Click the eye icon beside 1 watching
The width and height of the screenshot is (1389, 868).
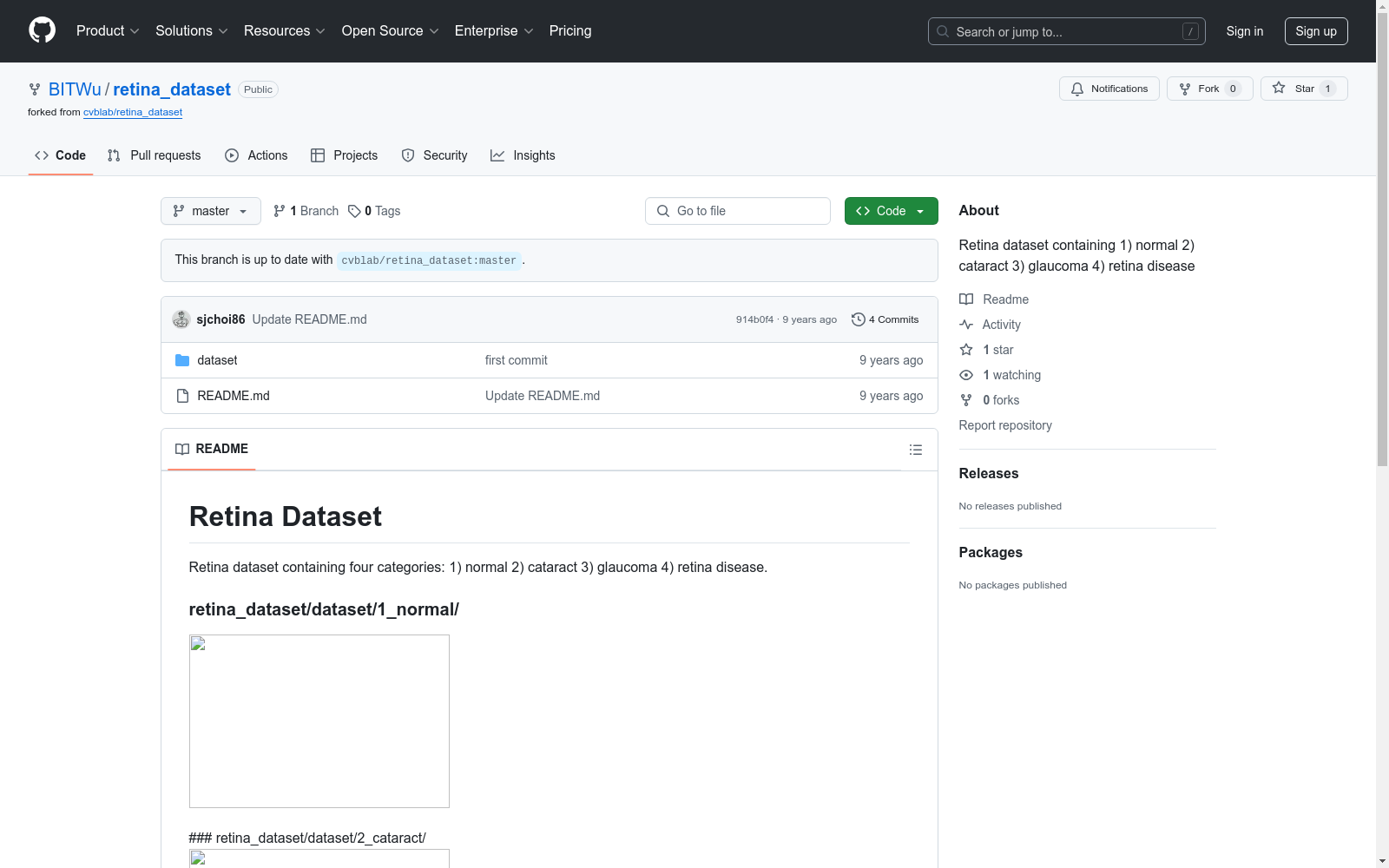966,375
